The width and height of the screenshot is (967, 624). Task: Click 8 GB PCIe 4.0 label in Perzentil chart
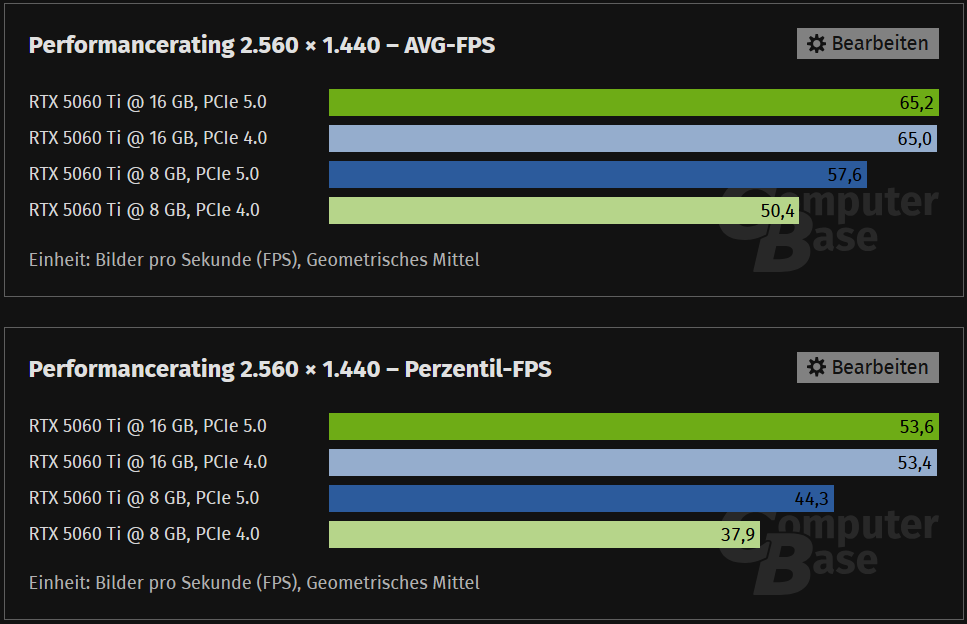click(x=144, y=534)
